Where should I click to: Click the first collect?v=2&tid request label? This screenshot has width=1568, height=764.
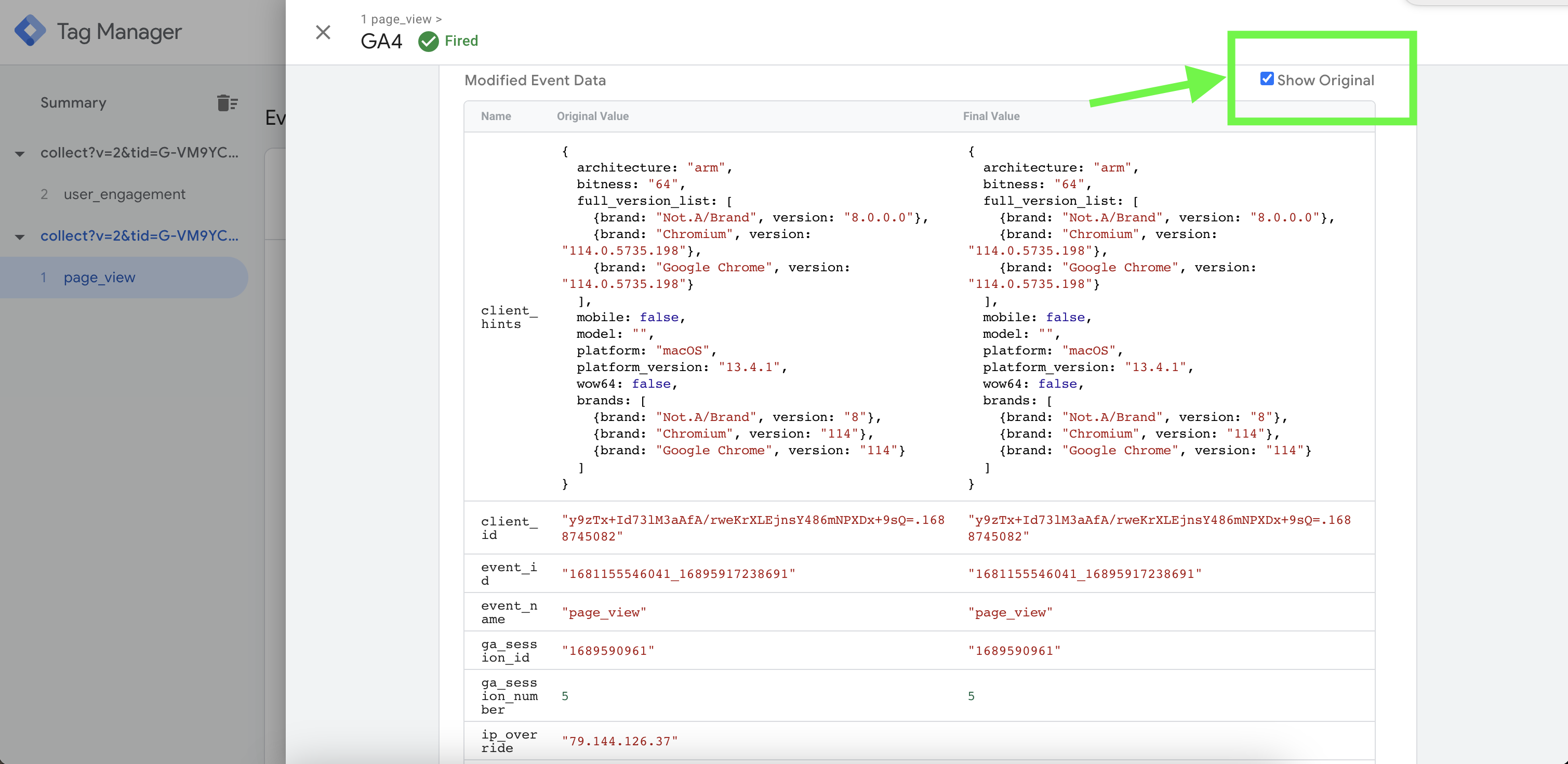[139, 153]
